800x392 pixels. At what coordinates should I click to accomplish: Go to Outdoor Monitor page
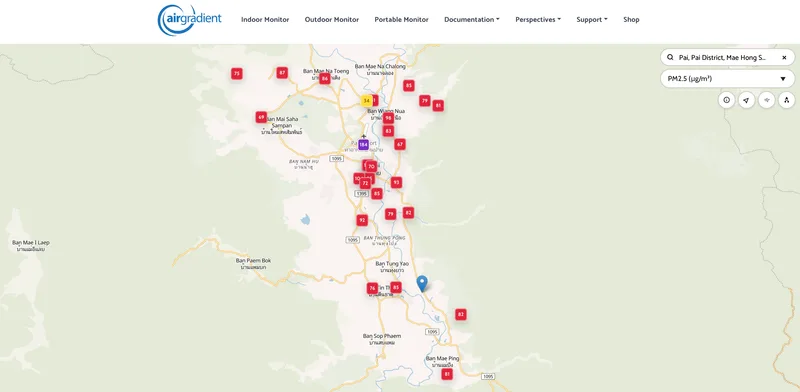tap(332, 19)
